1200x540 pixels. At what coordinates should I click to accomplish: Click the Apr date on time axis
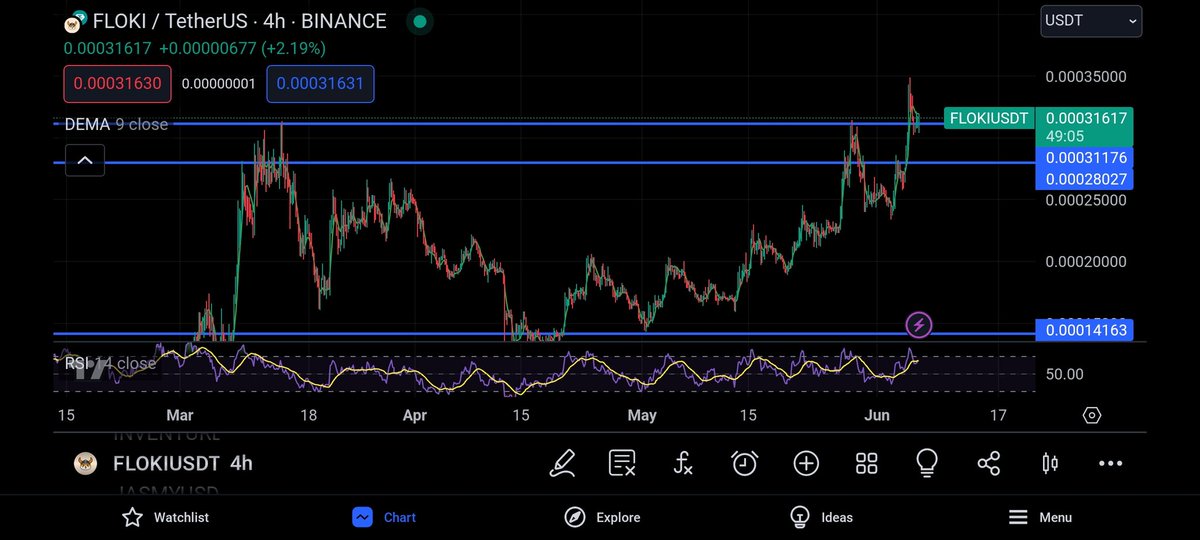(x=413, y=415)
